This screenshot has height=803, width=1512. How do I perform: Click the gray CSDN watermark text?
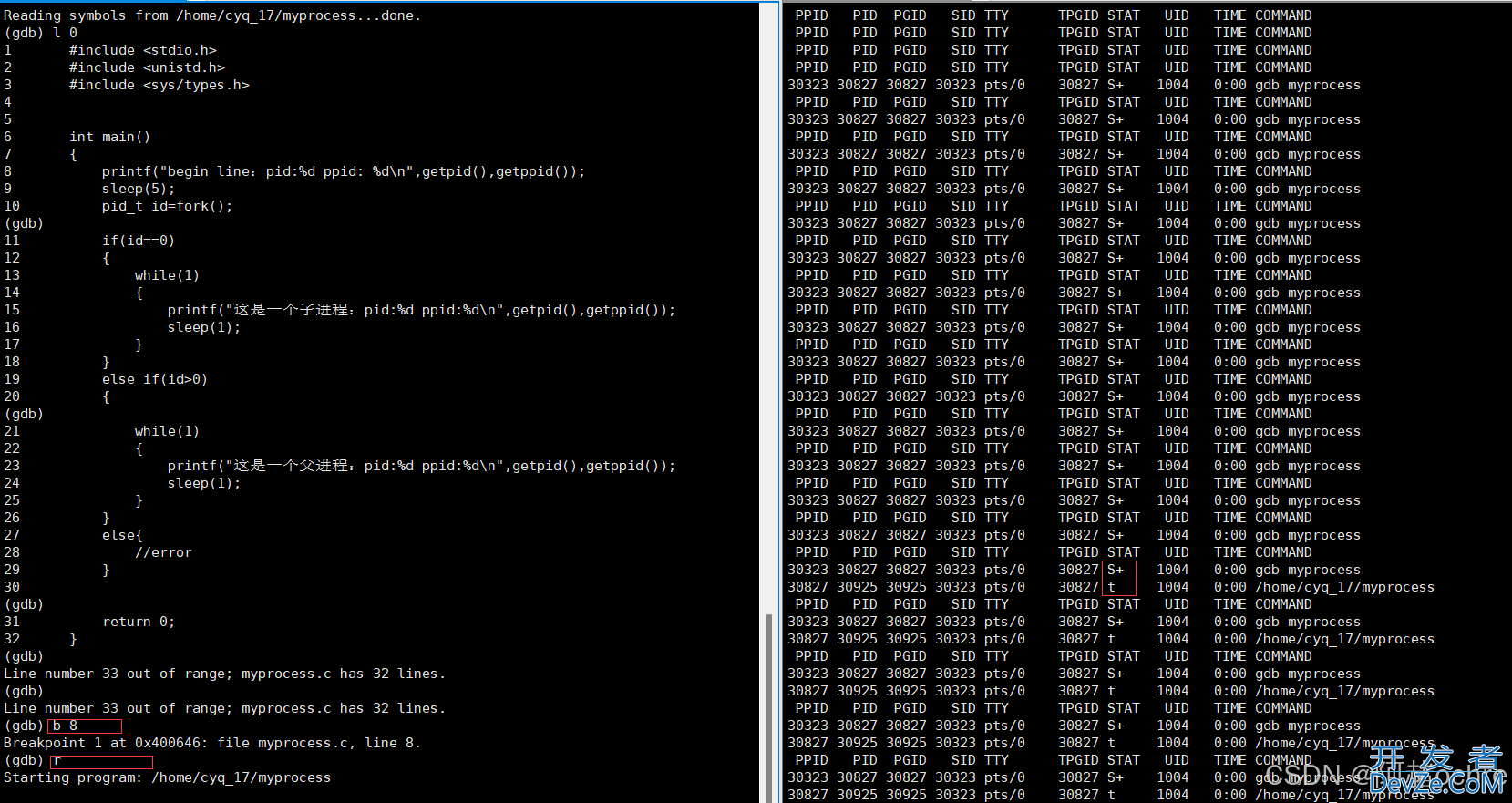point(1303,776)
